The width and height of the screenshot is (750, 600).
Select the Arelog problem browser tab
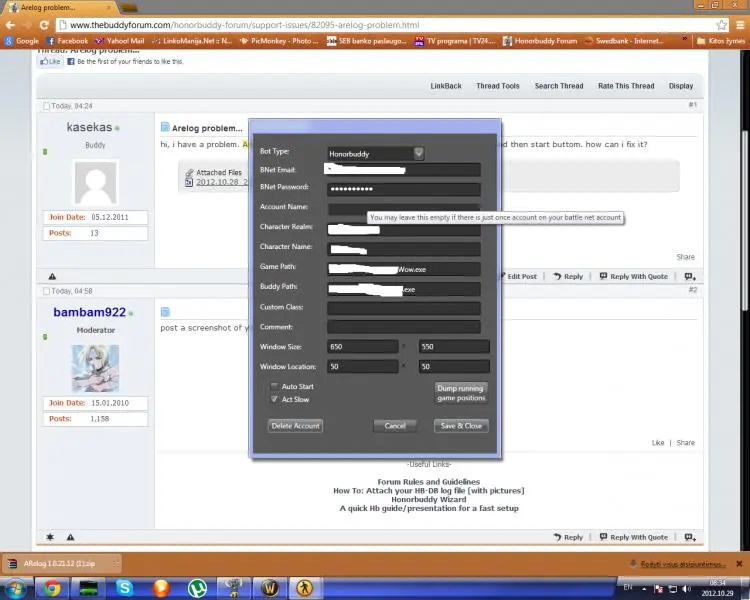tap(60, 8)
